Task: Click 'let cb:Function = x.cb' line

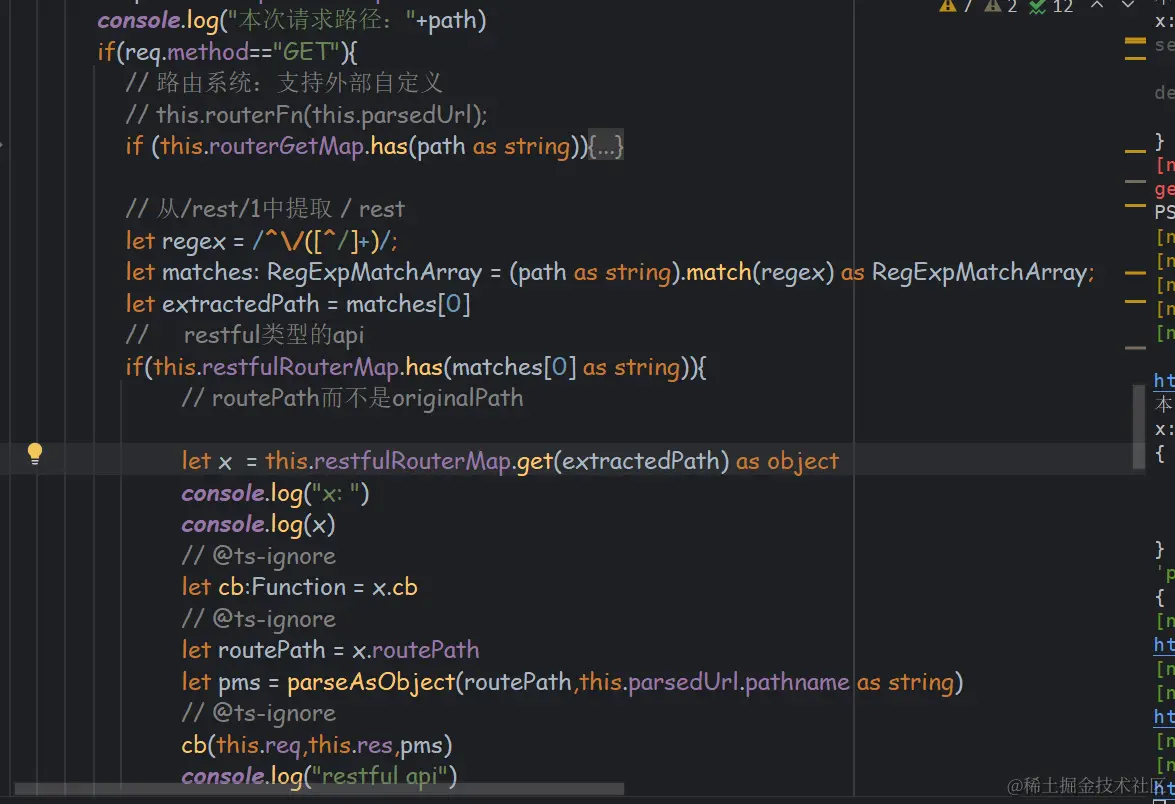Action: click(299, 587)
